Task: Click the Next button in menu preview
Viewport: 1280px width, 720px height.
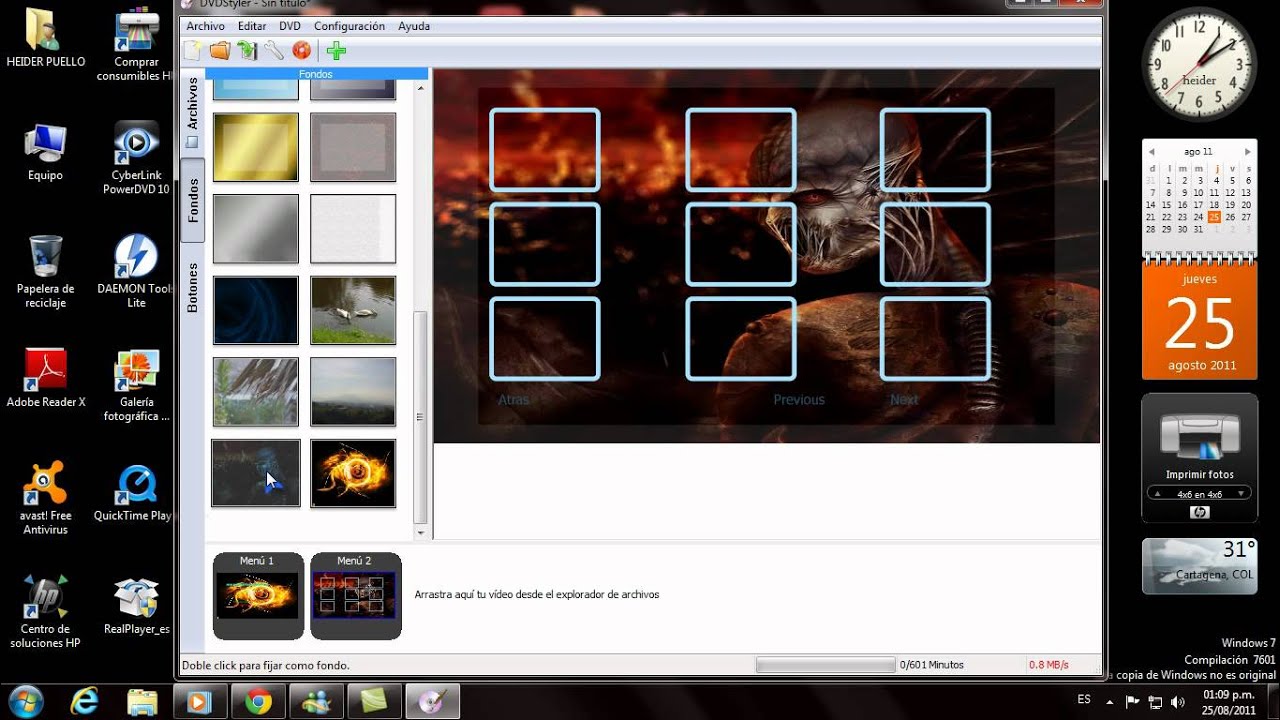Action: [x=904, y=400]
